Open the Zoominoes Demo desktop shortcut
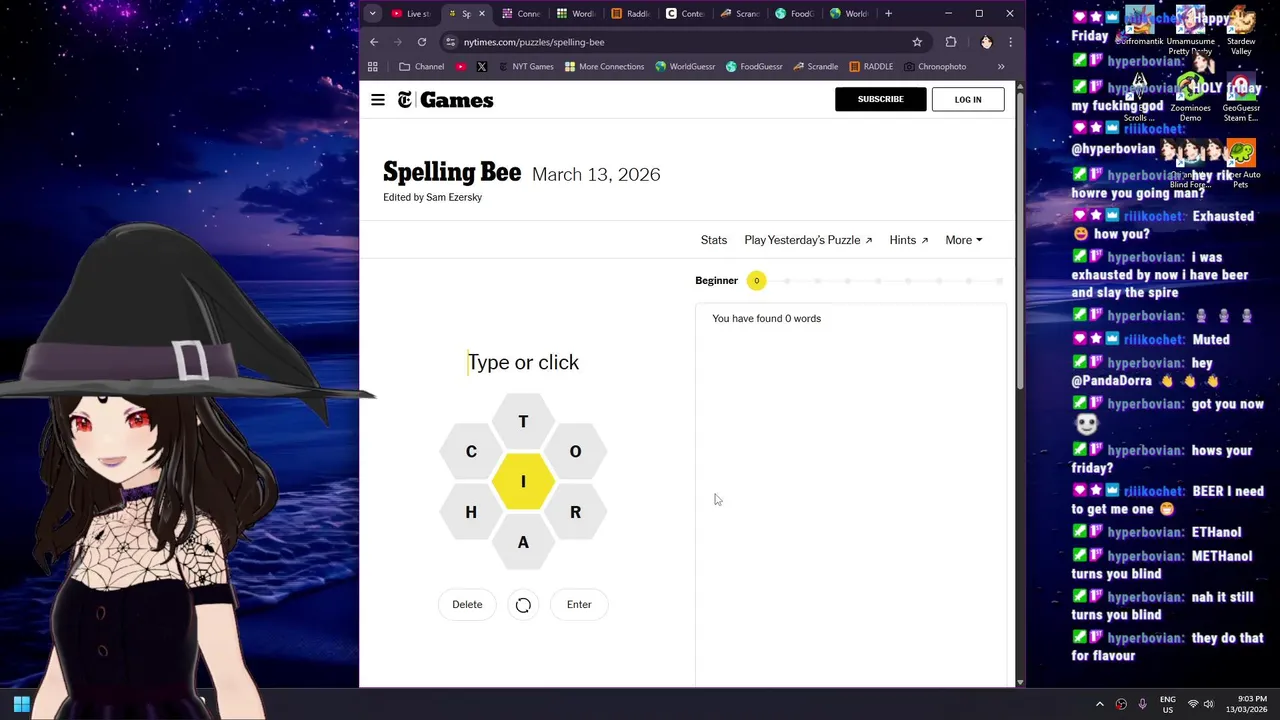1280x720 pixels. [1190, 98]
